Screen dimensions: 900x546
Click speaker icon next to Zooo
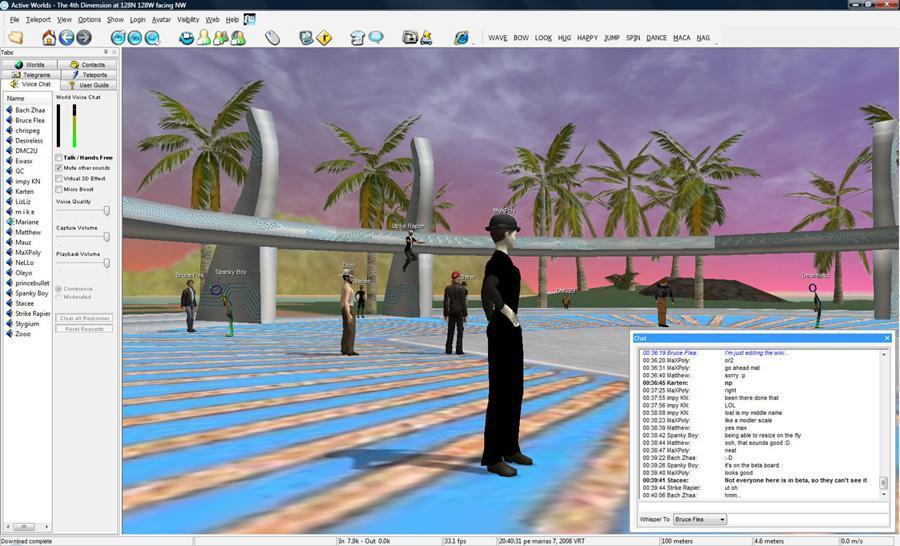(9, 334)
